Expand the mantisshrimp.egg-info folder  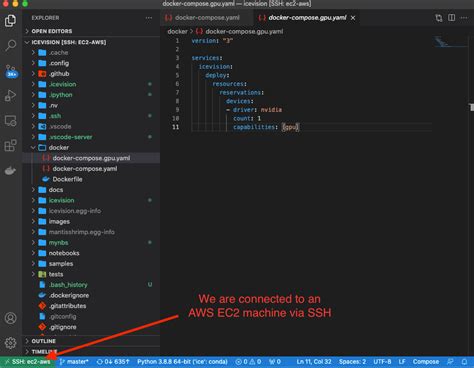pyautogui.click(x=91, y=232)
